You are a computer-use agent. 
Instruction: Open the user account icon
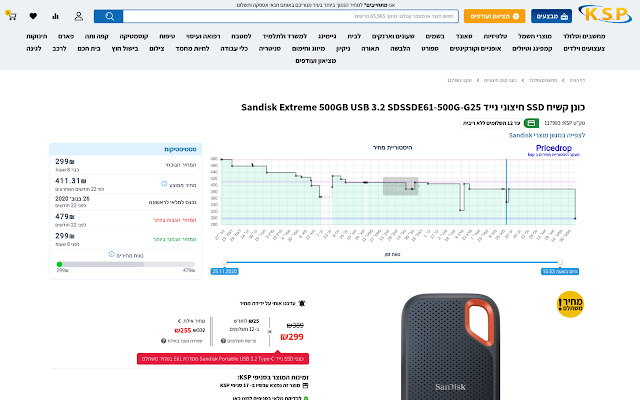click(79, 16)
